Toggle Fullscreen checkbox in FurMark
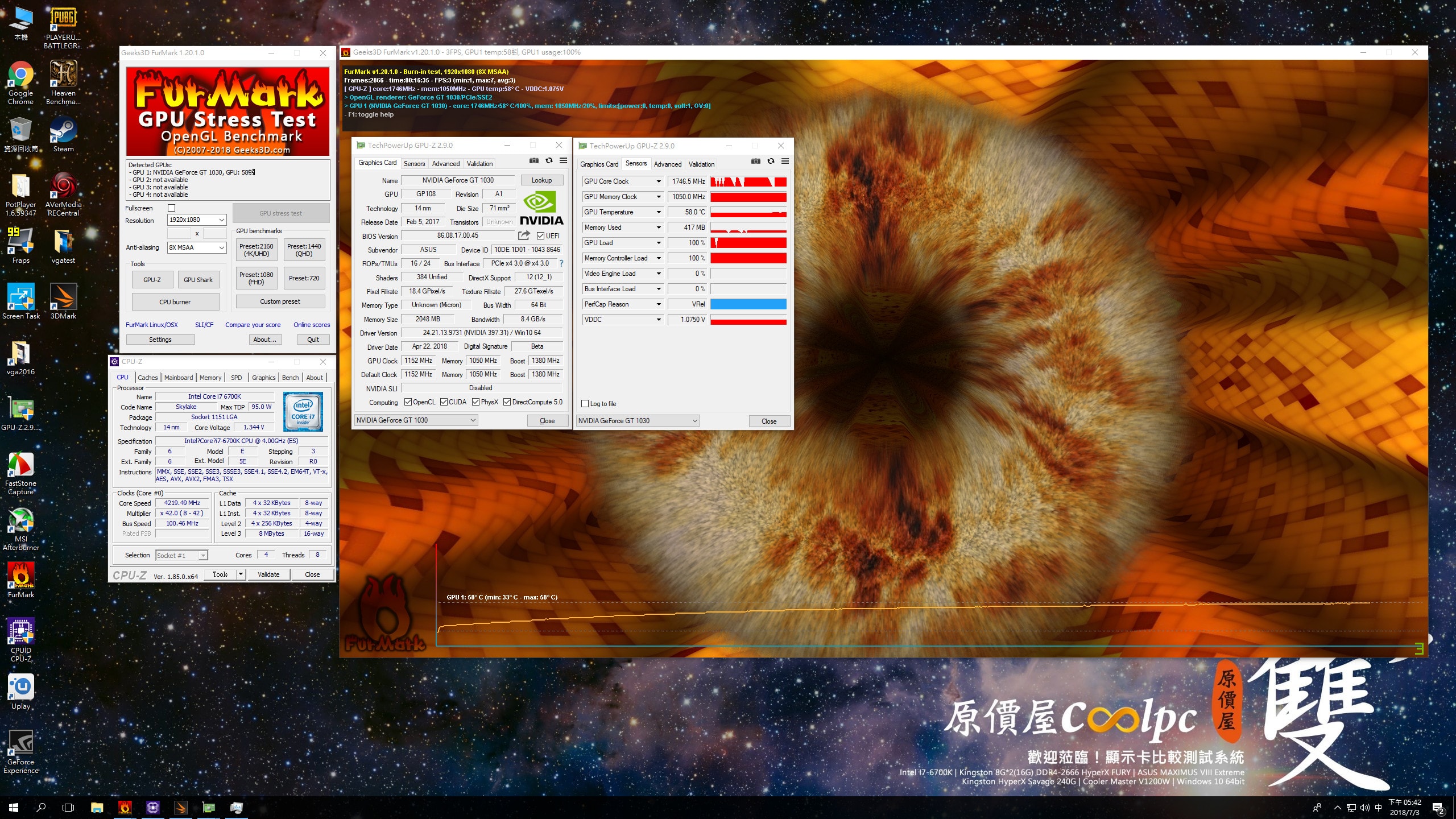 171,208
